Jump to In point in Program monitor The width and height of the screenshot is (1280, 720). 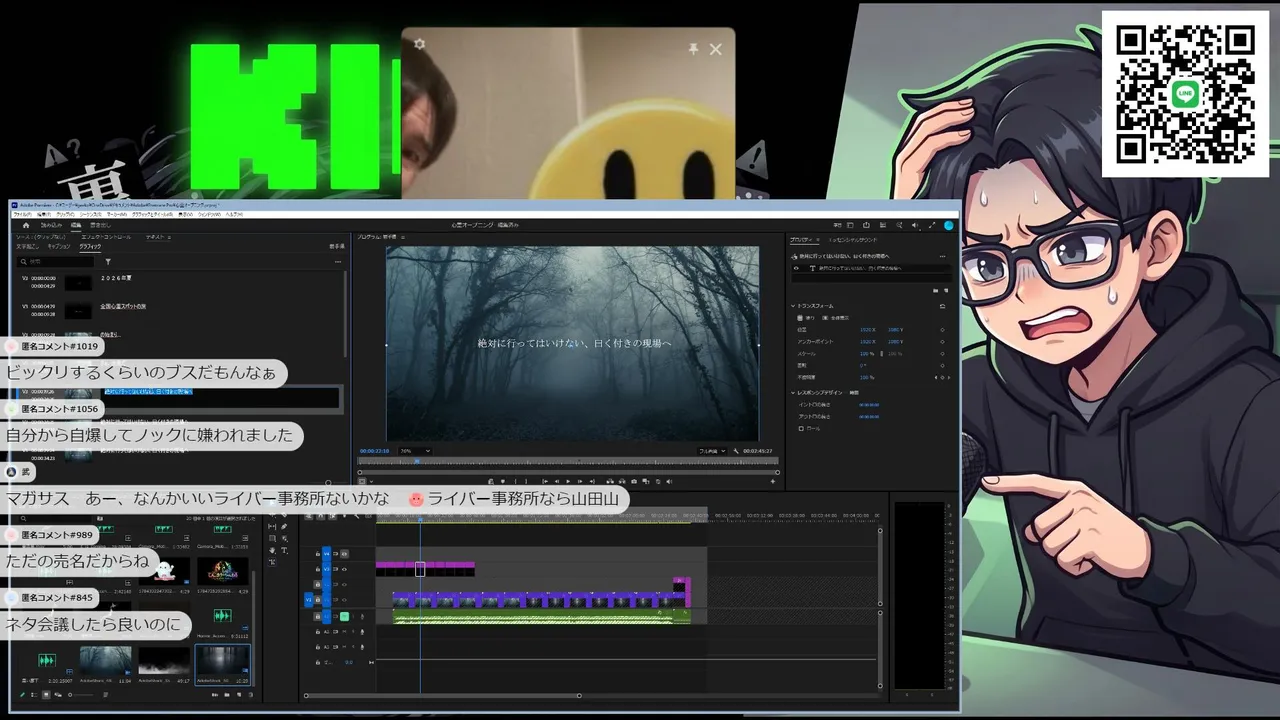pos(543,481)
